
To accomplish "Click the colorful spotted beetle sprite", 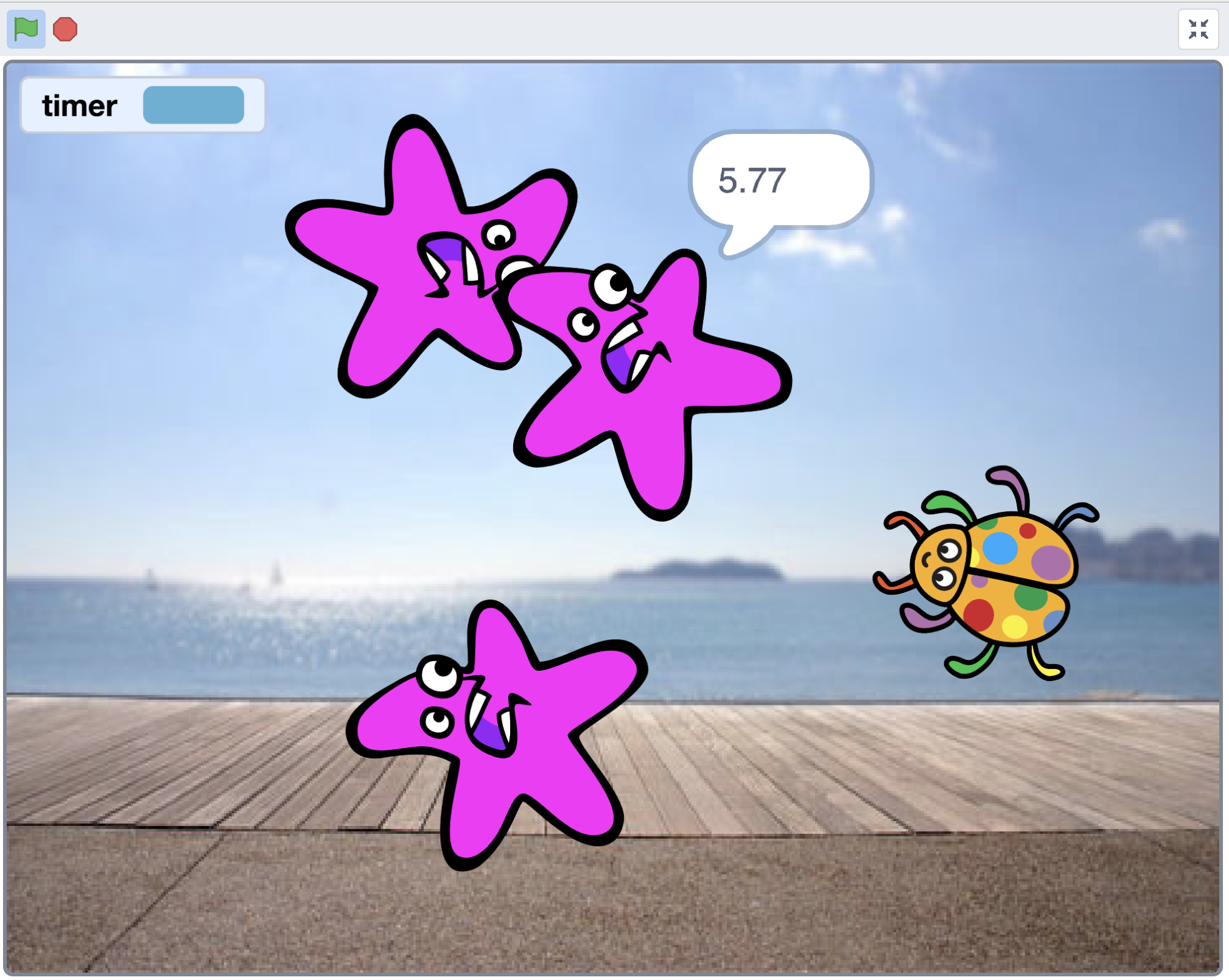I will [987, 573].
